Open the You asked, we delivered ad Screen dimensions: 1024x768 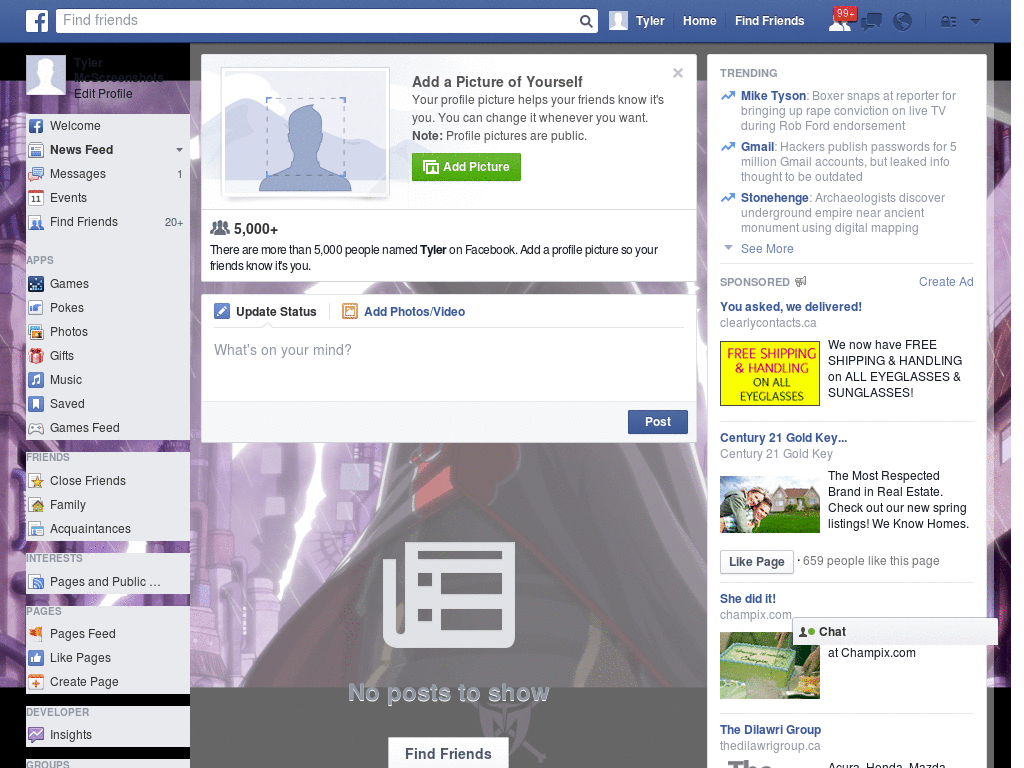click(790, 306)
